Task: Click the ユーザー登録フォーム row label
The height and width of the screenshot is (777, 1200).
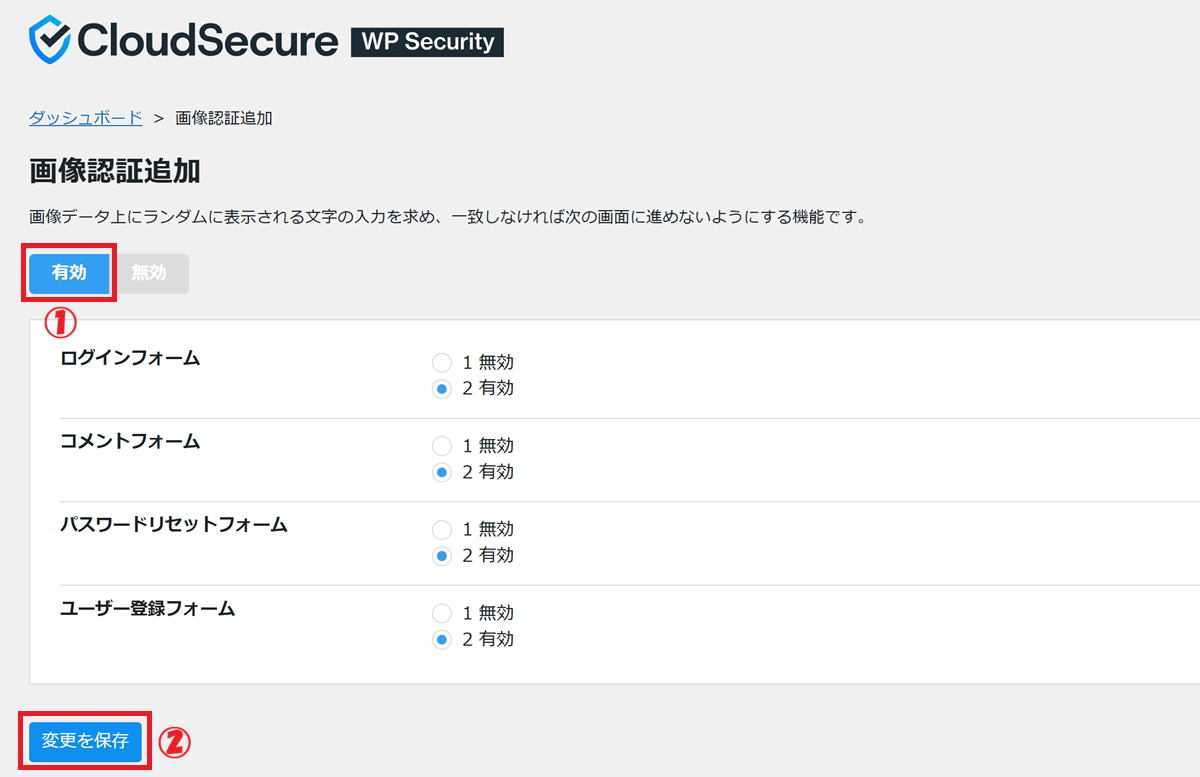Action: point(148,608)
